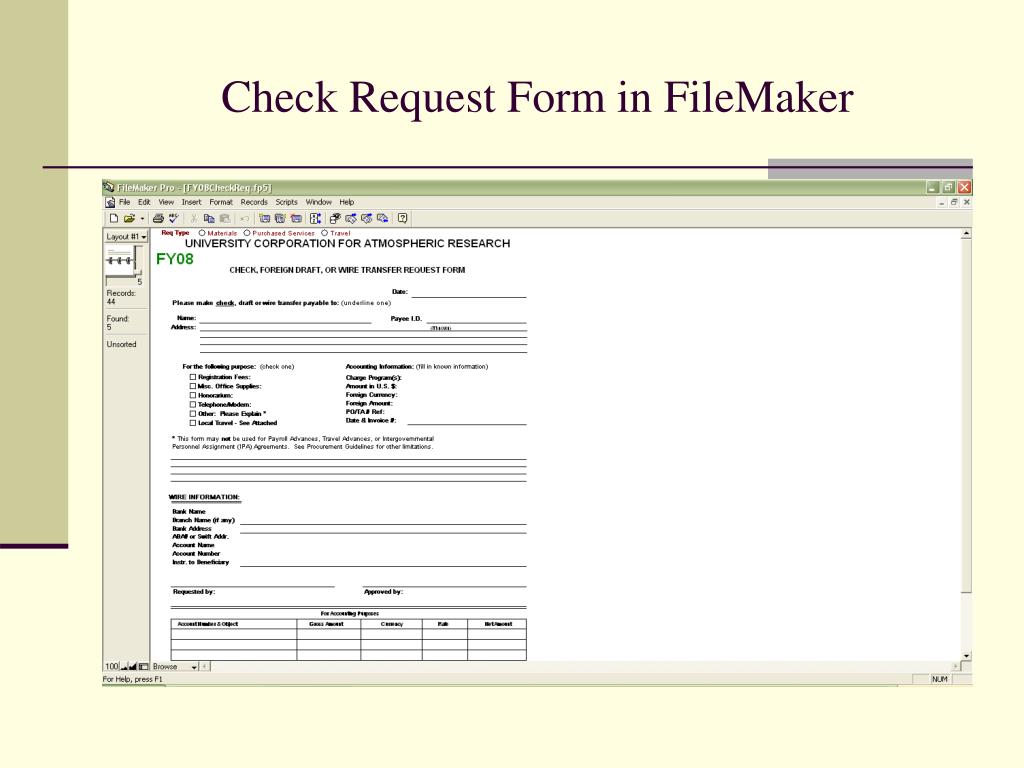The height and width of the screenshot is (768, 1024).
Task: Expand the arrow beside the Open icon
Action: (142, 219)
